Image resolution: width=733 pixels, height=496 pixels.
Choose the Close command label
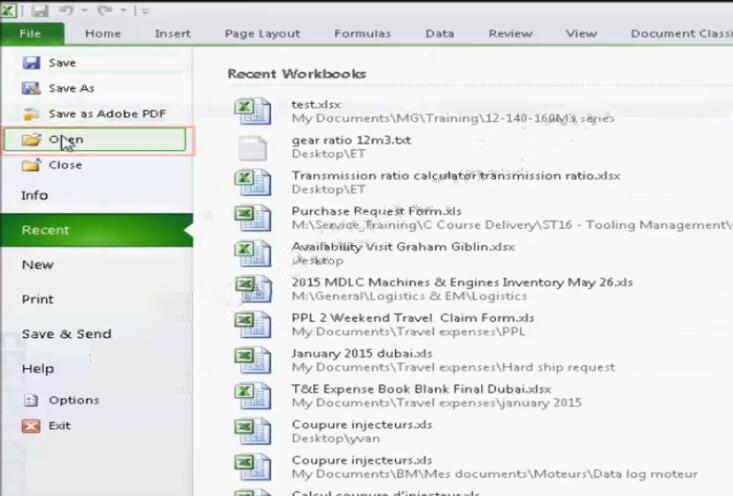65,165
